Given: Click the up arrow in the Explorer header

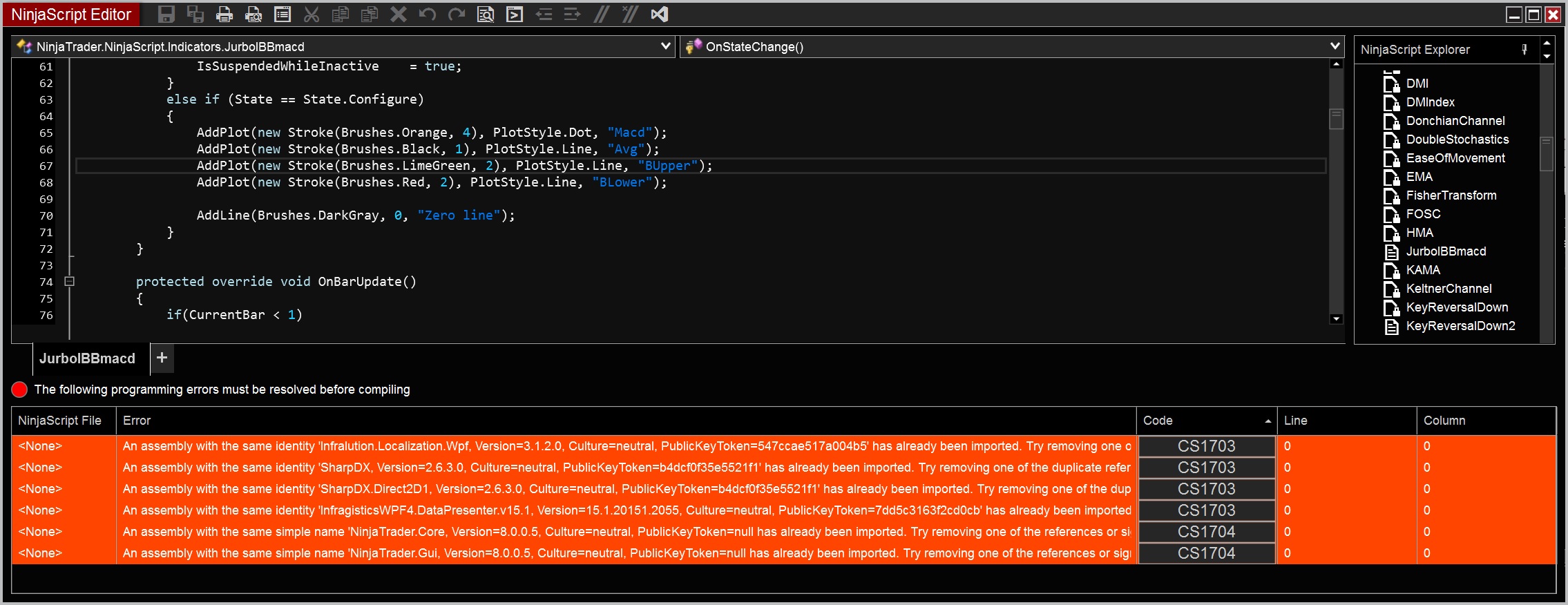Looking at the screenshot, I should coord(1547,43).
